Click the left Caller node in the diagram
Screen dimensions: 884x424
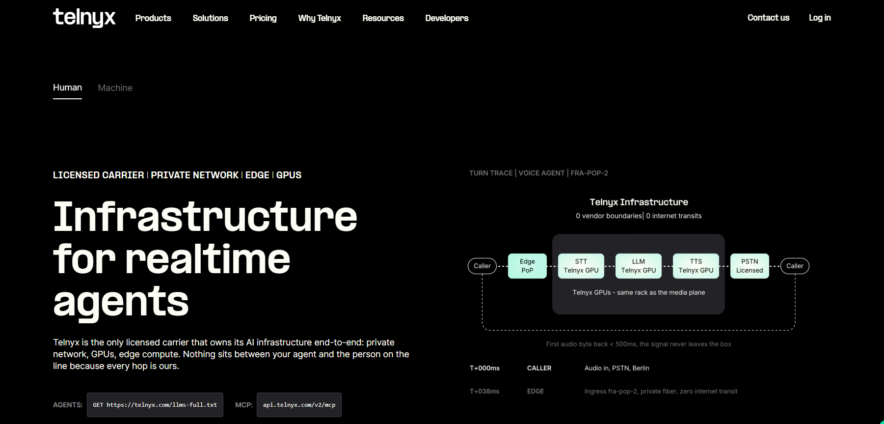click(x=482, y=266)
